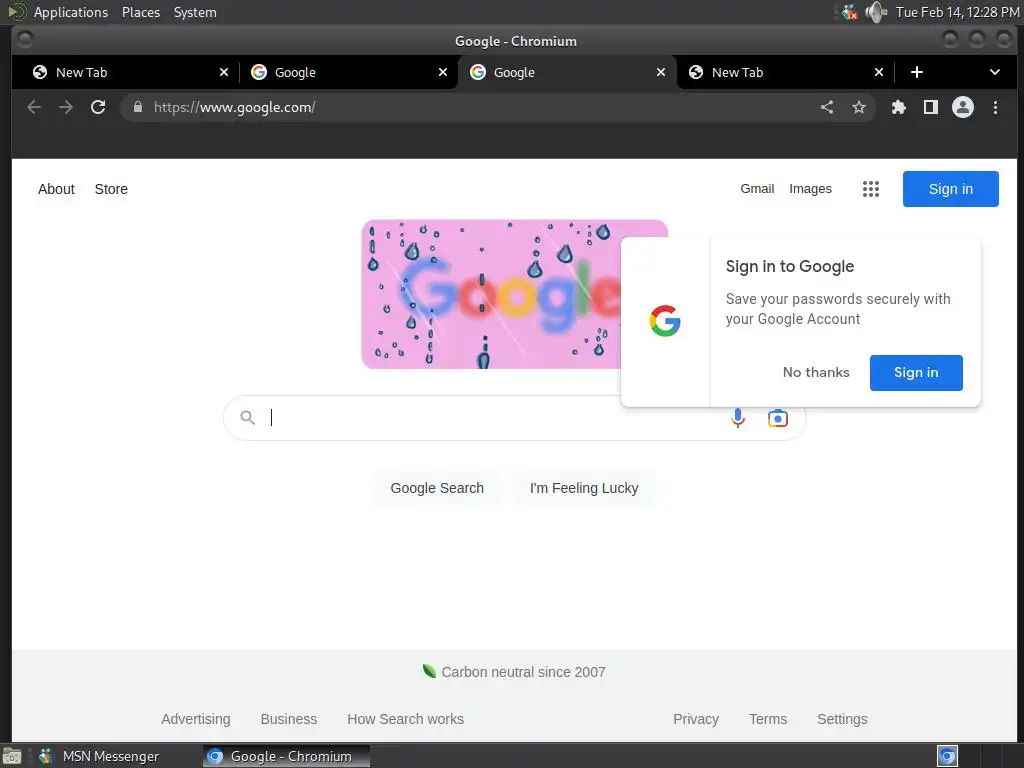The image size is (1024, 768).
Task: Click the address bar URL
Action: click(x=234, y=107)
